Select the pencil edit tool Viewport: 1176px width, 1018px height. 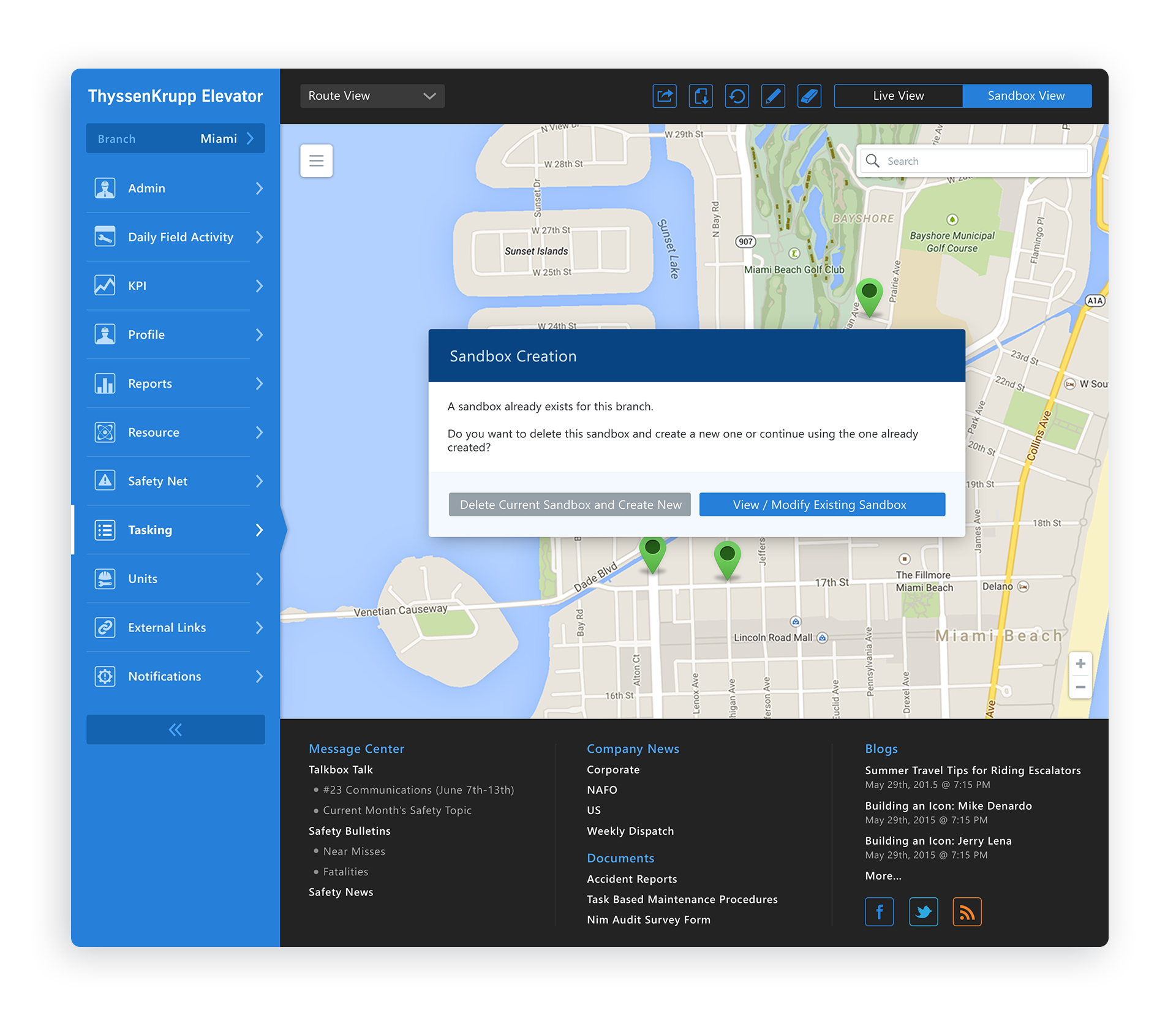pyautogui.click(x=773, y=96)
